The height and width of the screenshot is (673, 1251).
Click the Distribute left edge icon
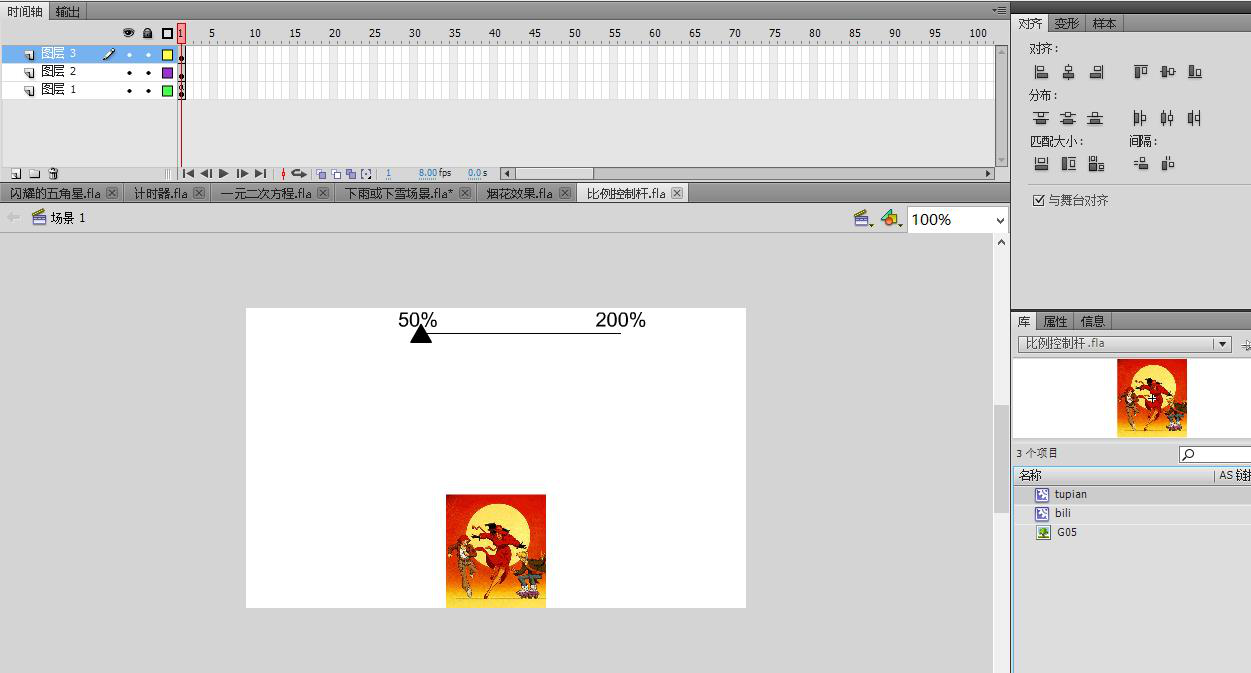point(1140,118)
